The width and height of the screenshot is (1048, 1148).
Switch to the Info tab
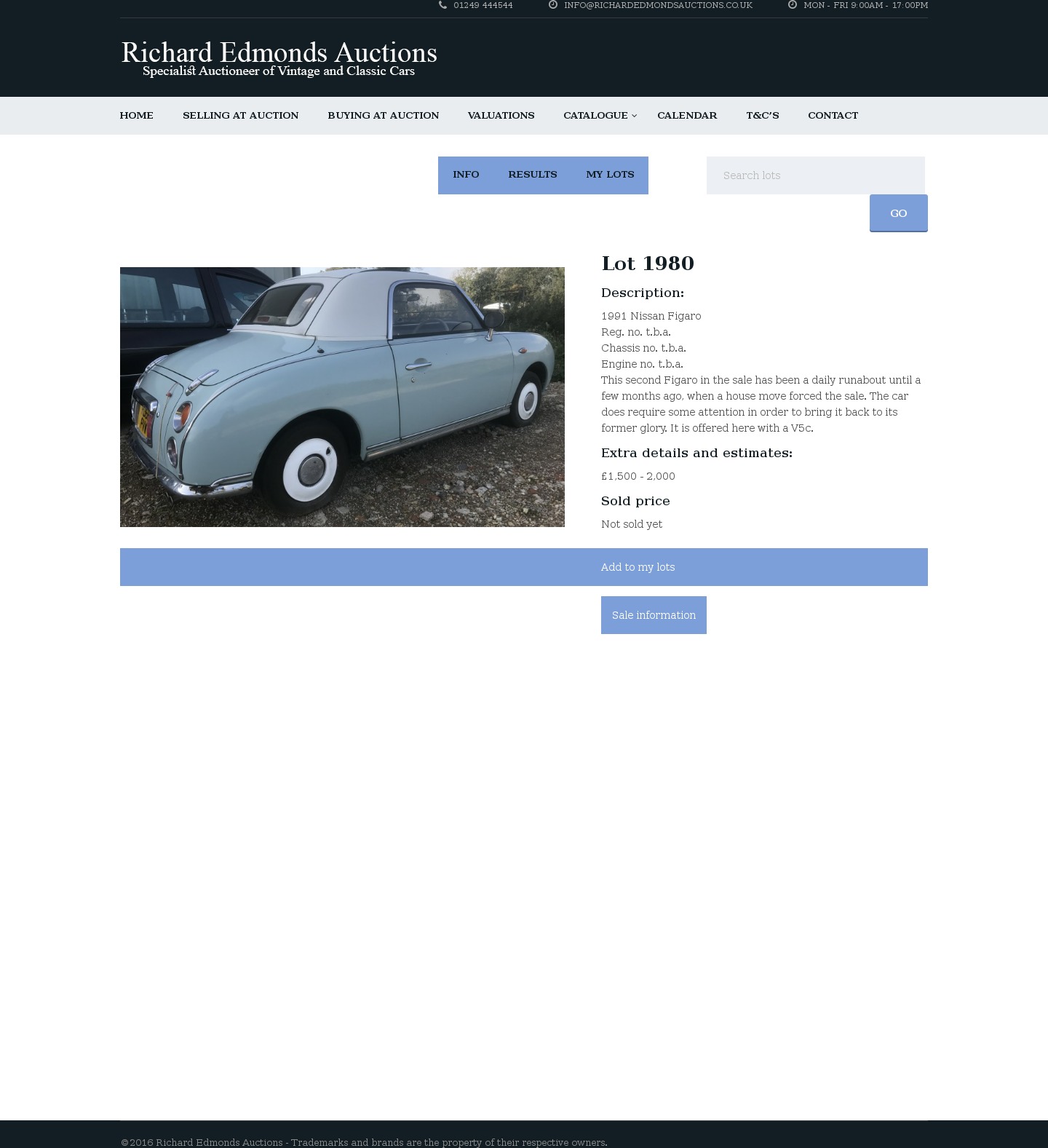[x=466, y=175]
